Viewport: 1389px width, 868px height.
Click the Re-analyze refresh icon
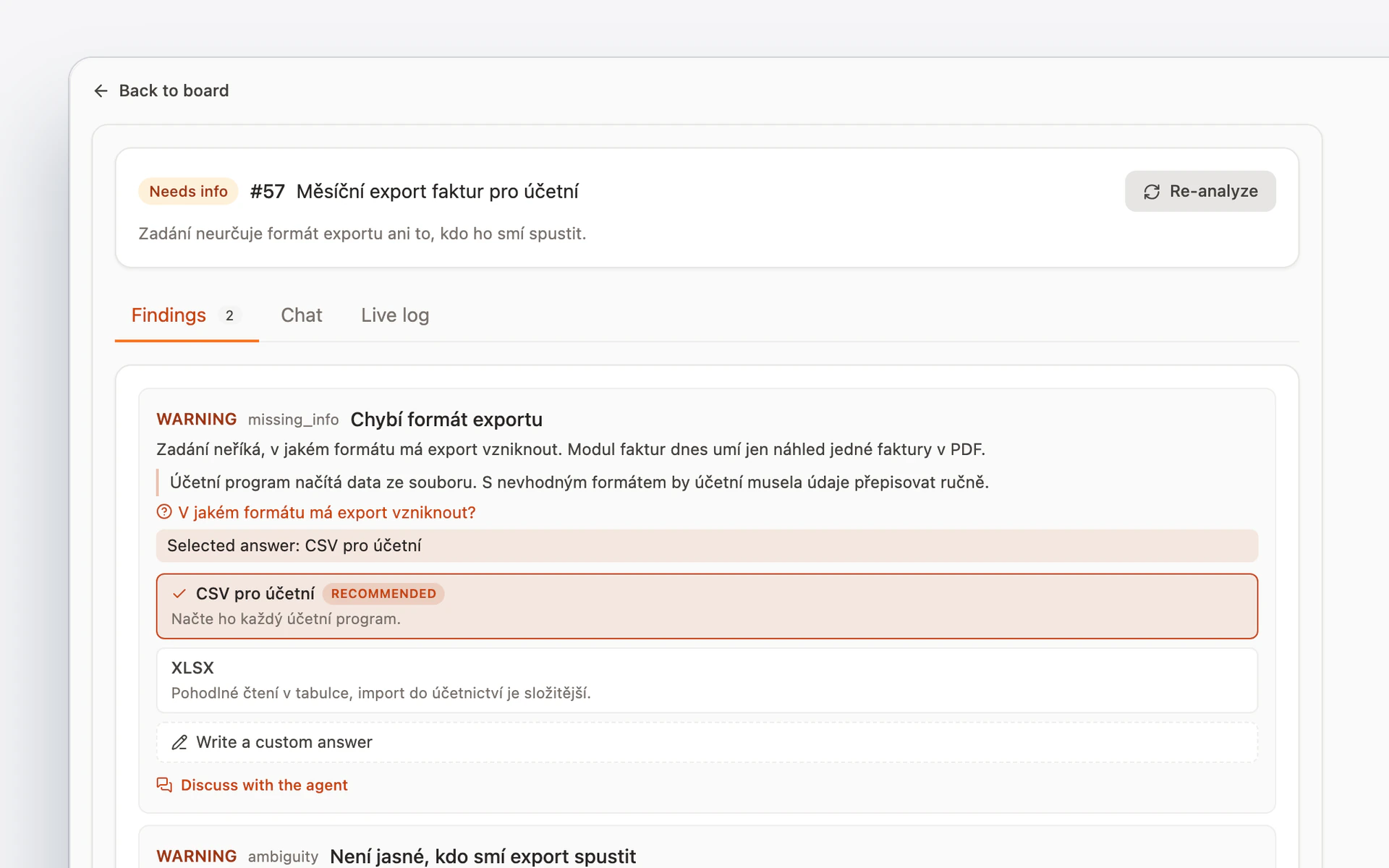coord(1152,192)
